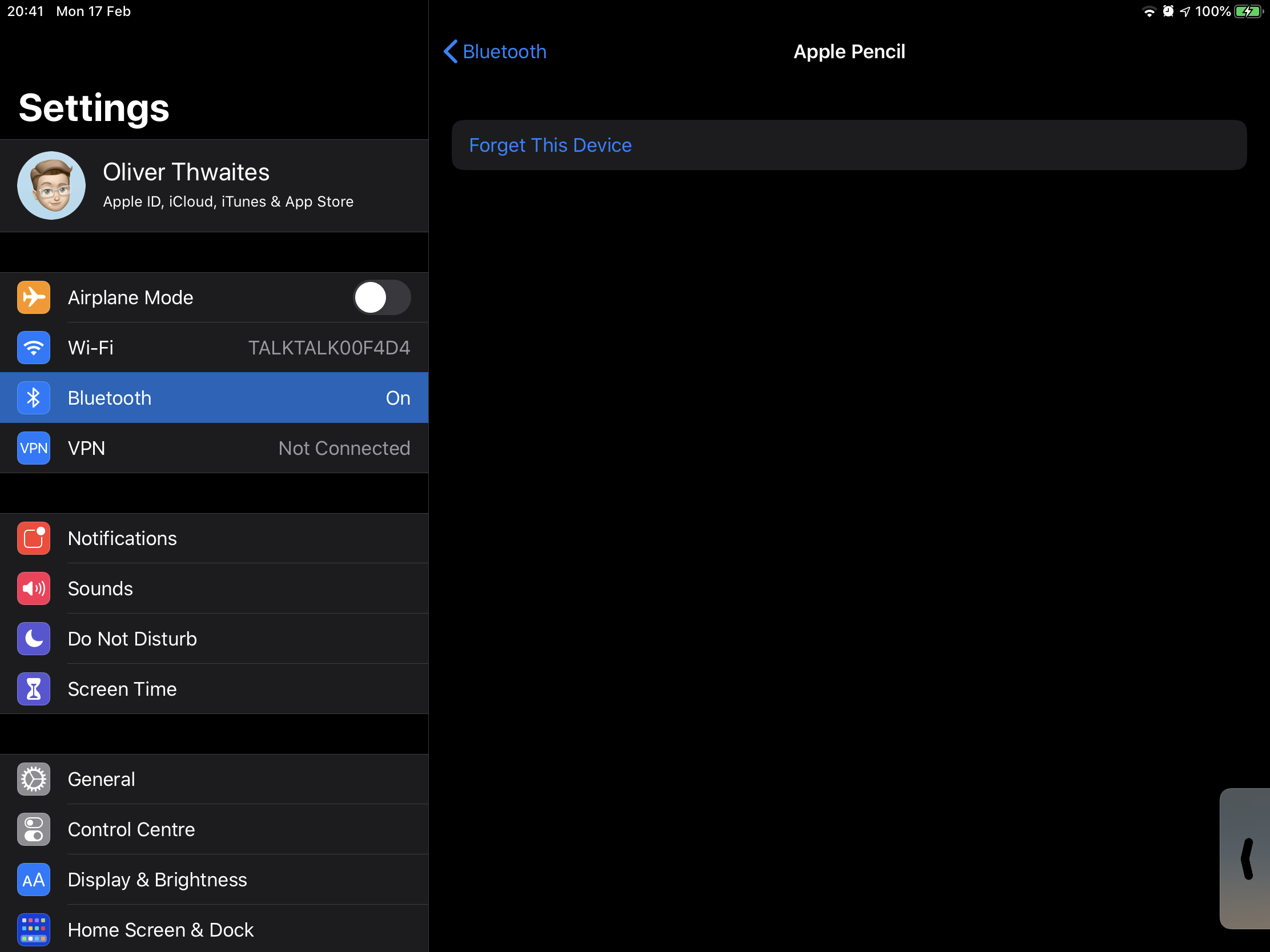Screen dimensions: 1270x952
Task: Tap the Notifications settings icon
Action: (x=33, y=538)
